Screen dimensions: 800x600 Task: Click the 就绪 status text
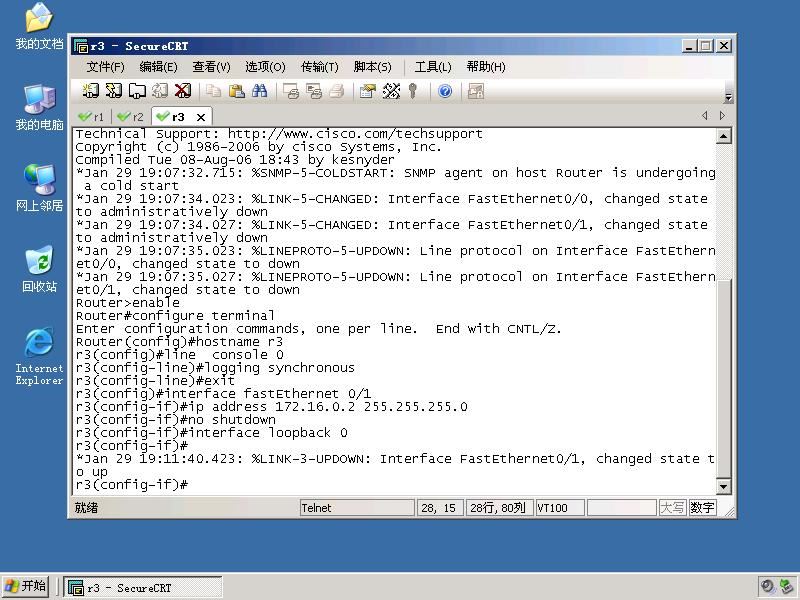coord(86,508)
